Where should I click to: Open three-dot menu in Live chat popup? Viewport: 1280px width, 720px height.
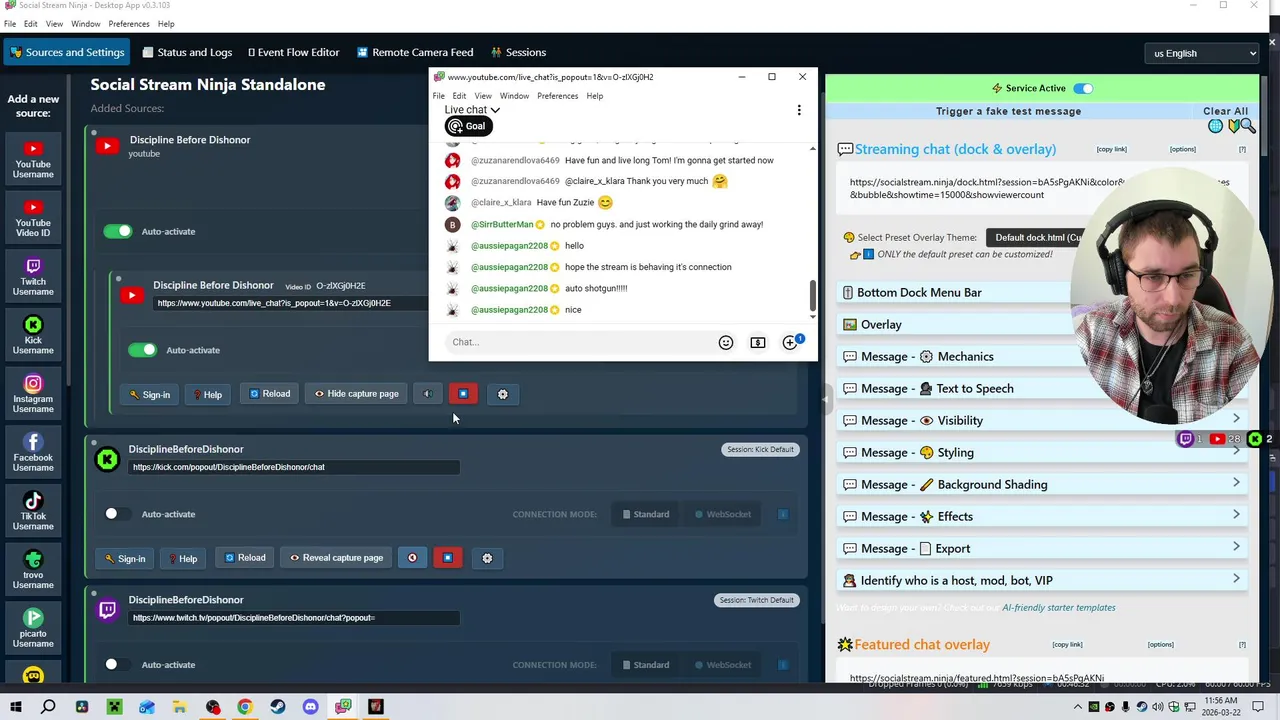799,110
